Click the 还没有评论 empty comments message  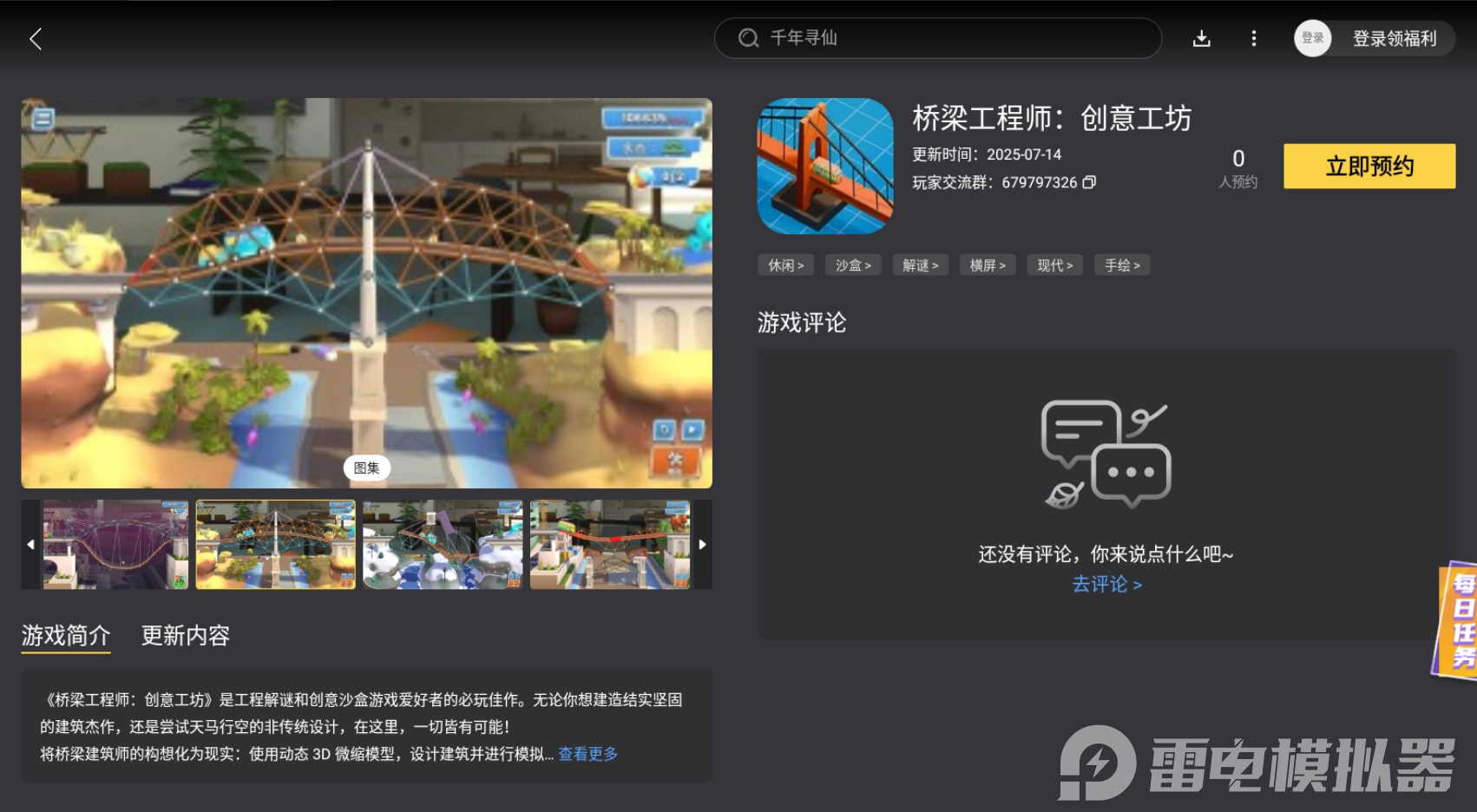point(1106,554)
